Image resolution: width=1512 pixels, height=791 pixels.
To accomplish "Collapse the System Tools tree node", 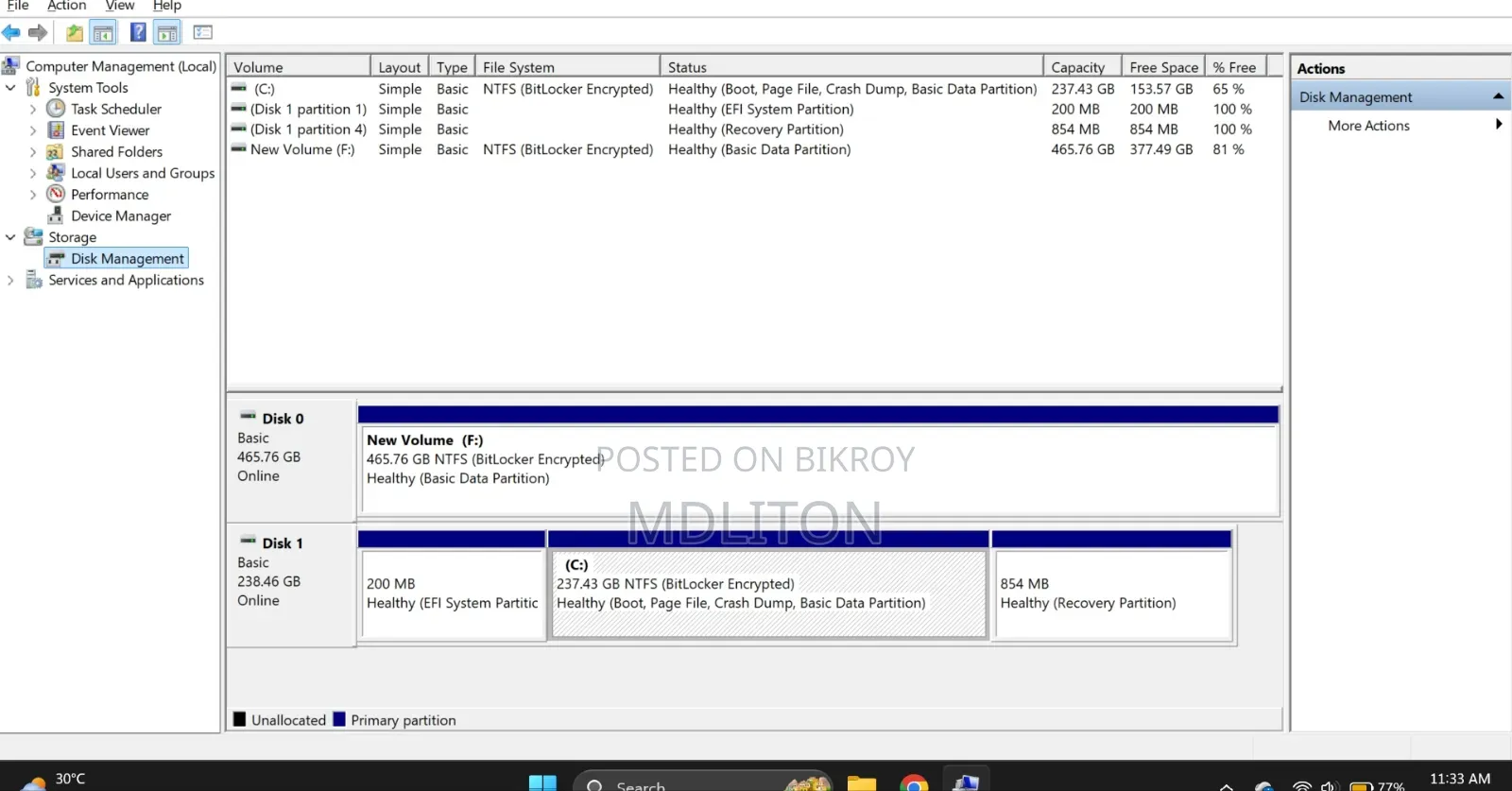I will coord(10,87).
